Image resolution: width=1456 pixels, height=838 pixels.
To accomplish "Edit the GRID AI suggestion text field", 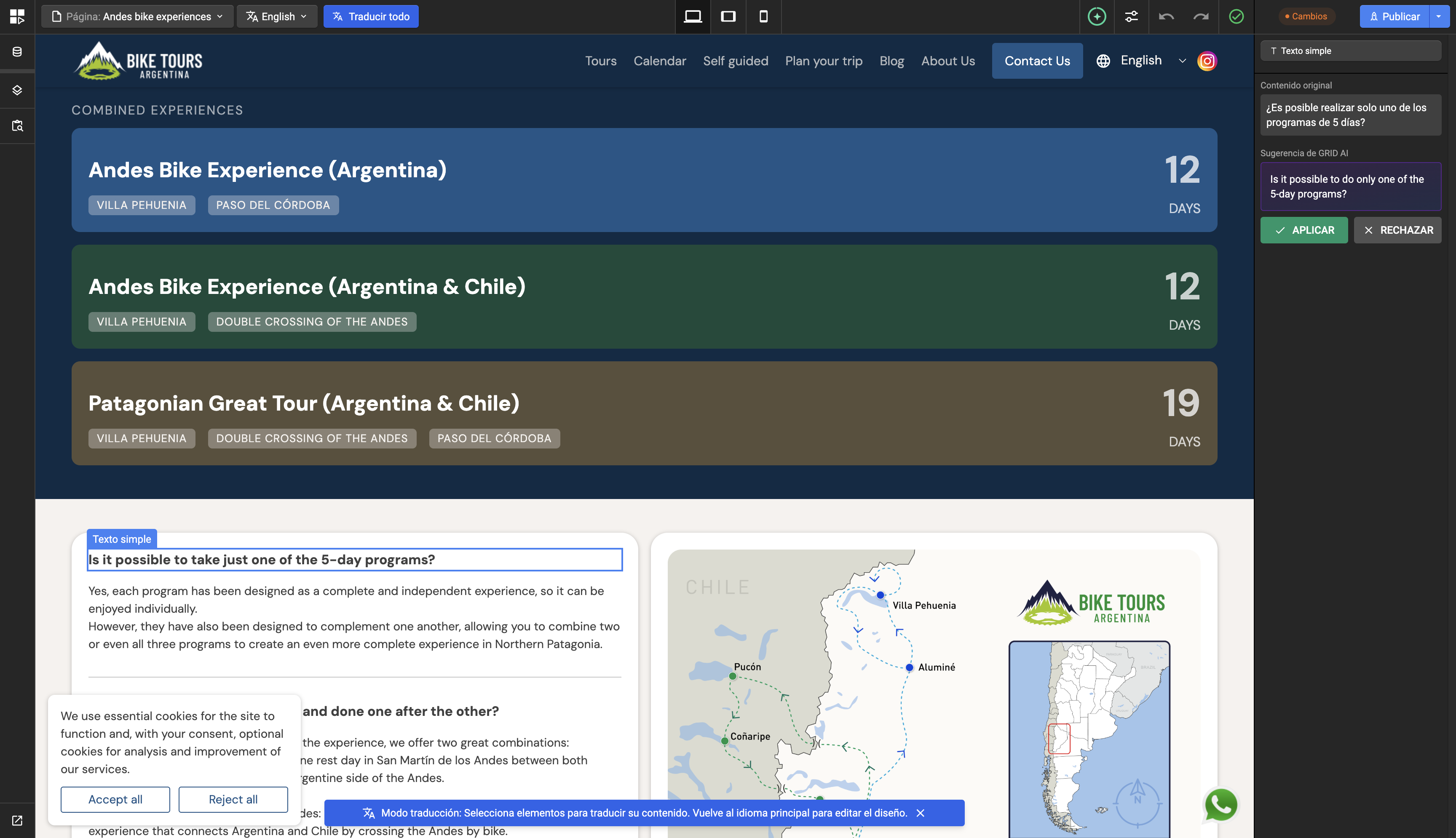I will 1351,187.
